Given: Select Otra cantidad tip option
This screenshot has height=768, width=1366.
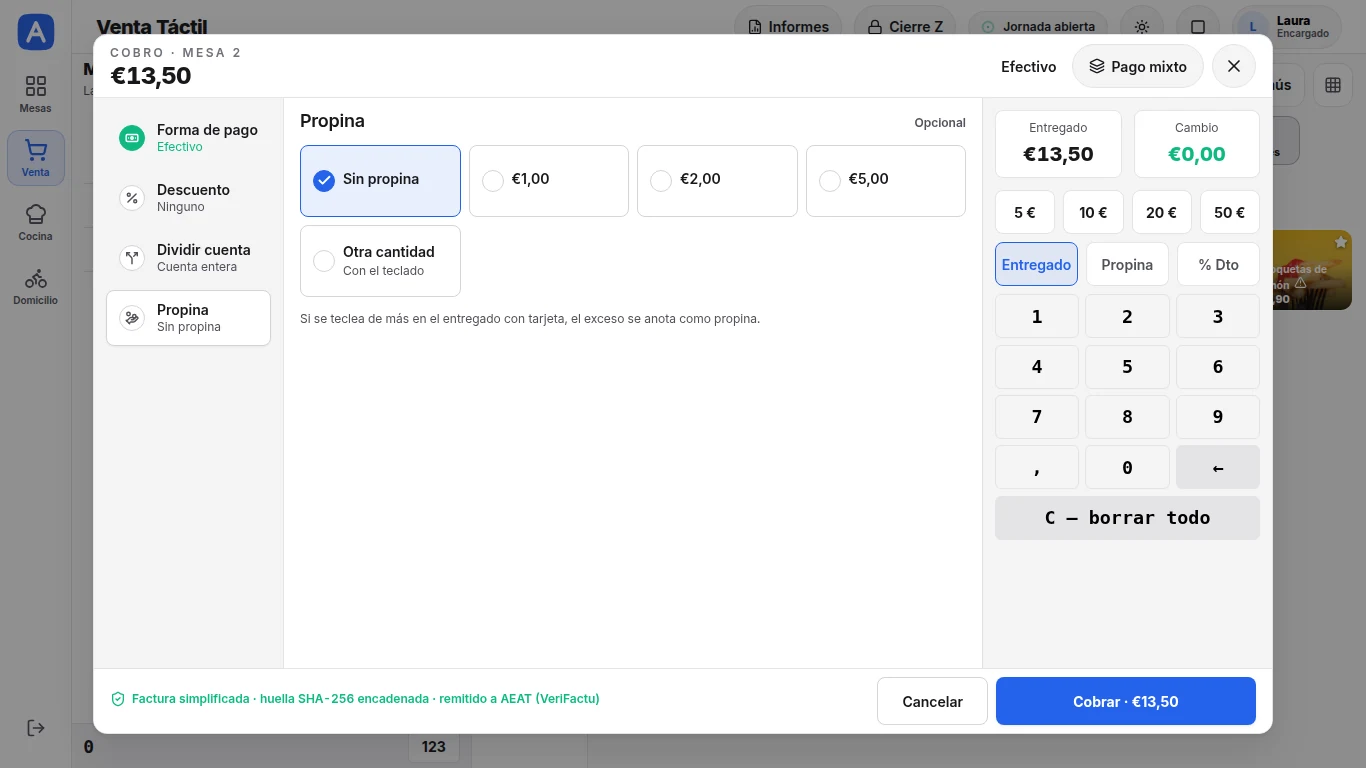Looking at the screenshot, I should [x=380, y=261].
